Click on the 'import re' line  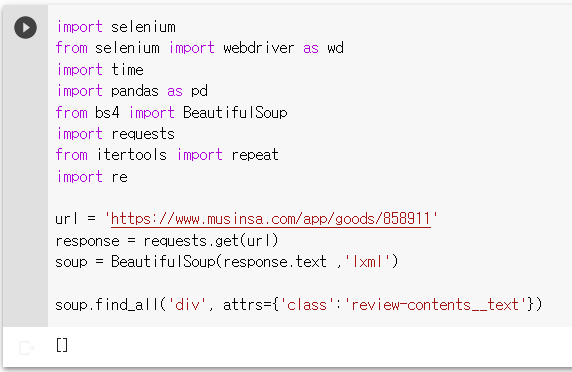point(92,177)
